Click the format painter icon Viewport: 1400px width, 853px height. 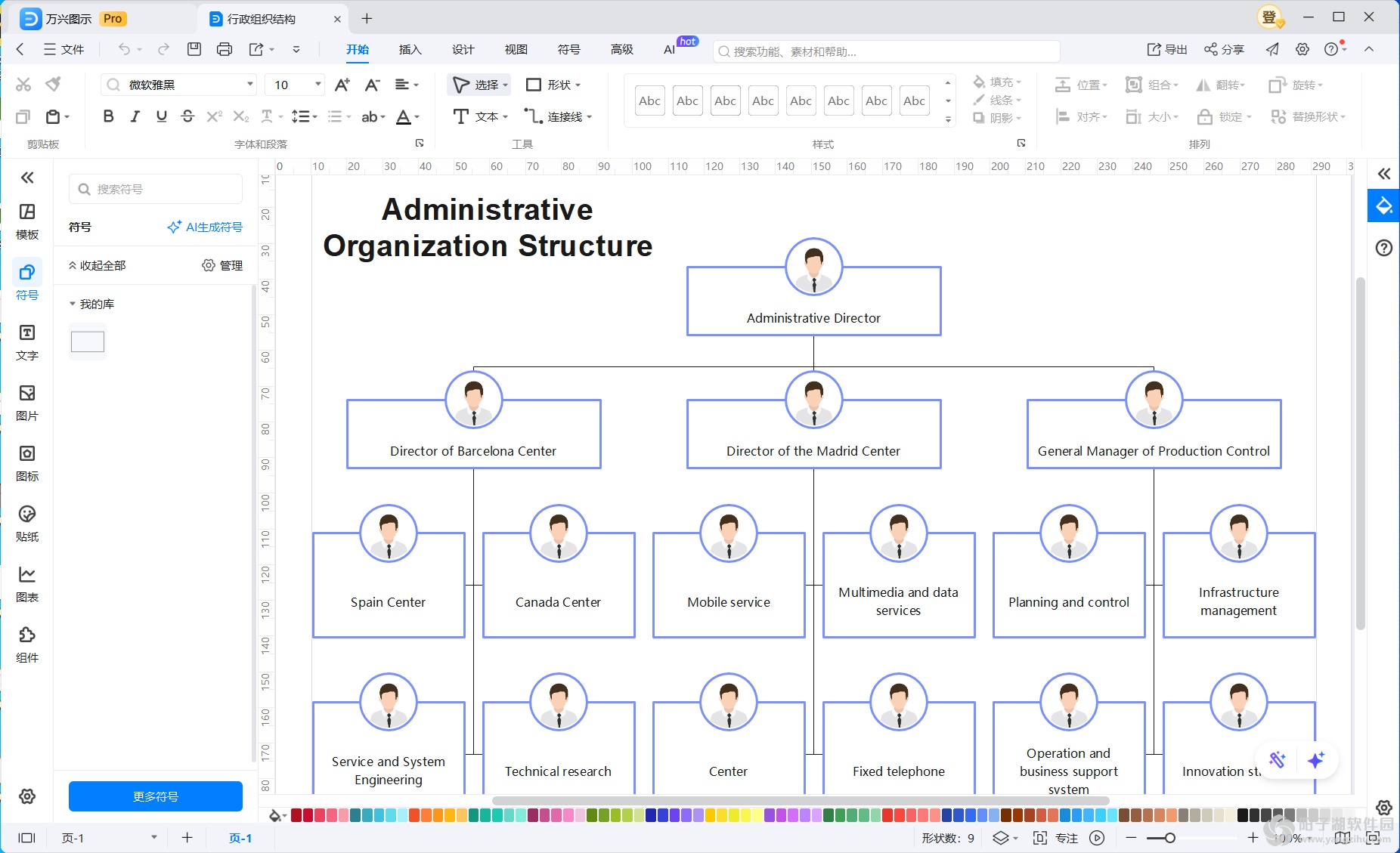point(53,84)
